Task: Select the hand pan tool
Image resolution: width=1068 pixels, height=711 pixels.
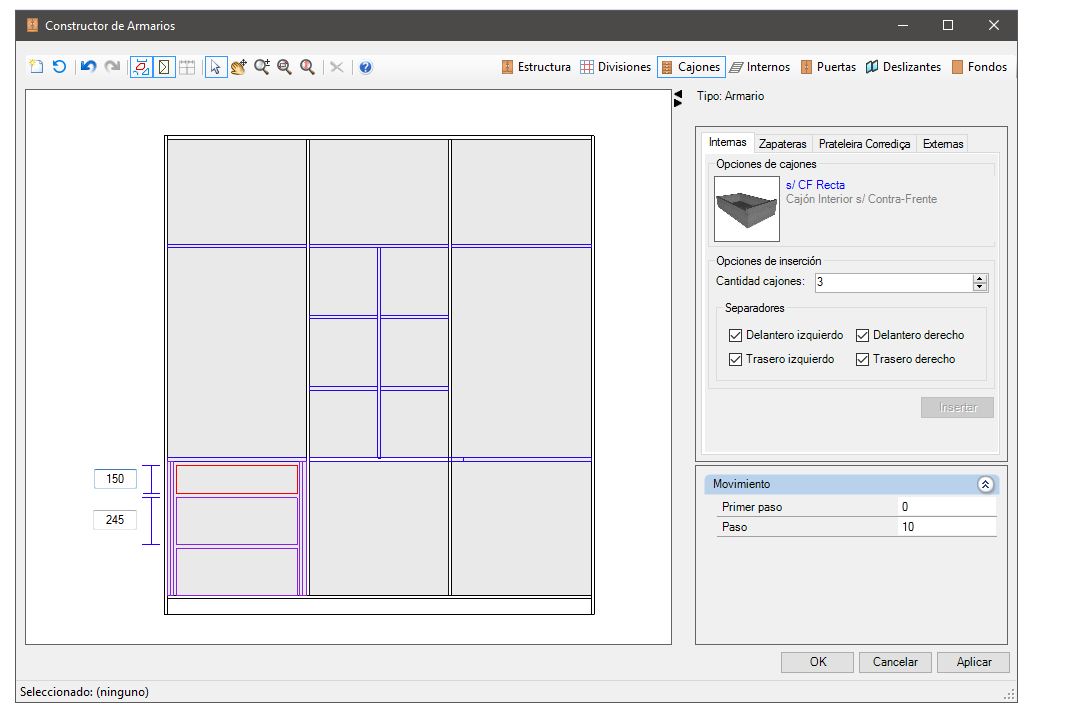Action: [x=238, y=67]
